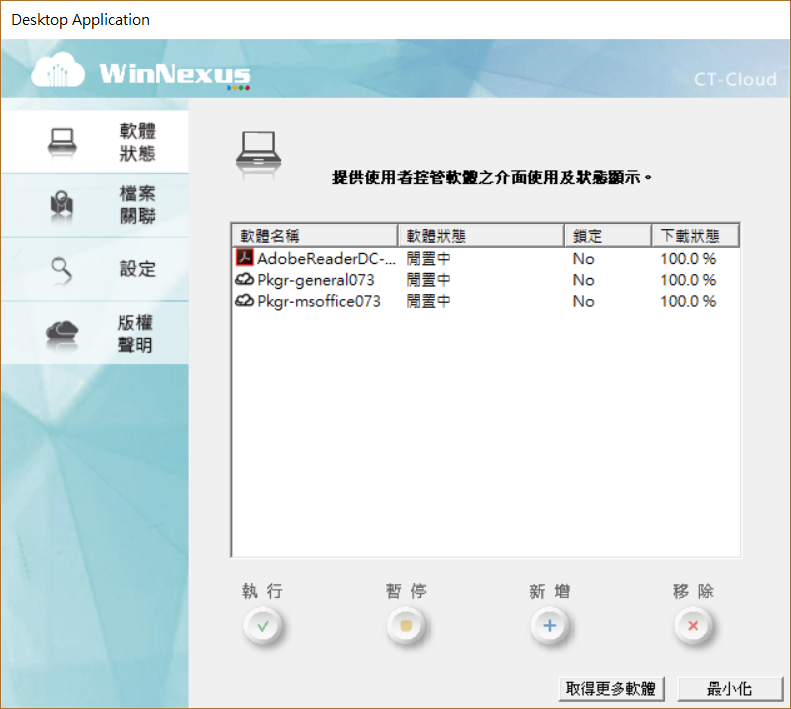Show the 版權聲明 sidebar tab

coord(95,334)
